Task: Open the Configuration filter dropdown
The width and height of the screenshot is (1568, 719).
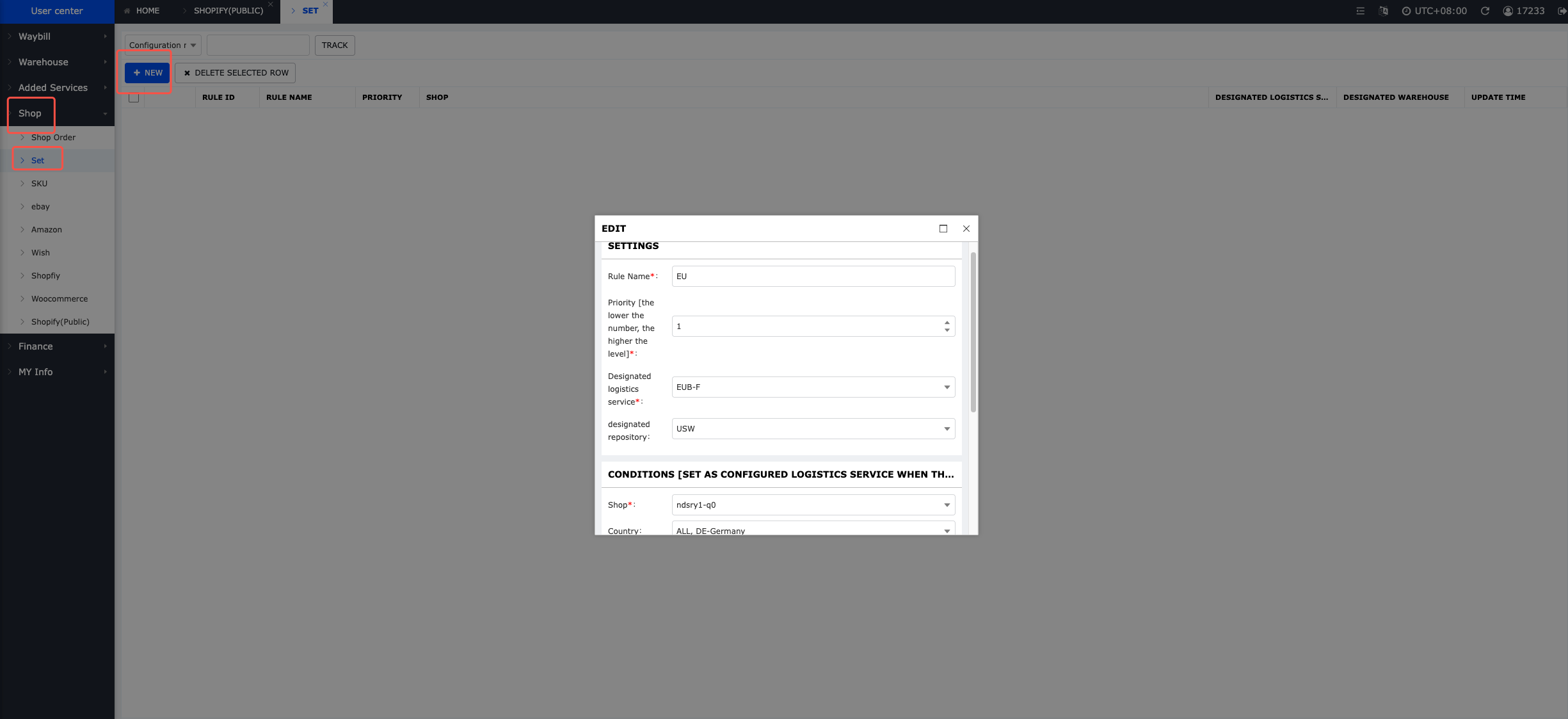Action: tap(163, 45)
